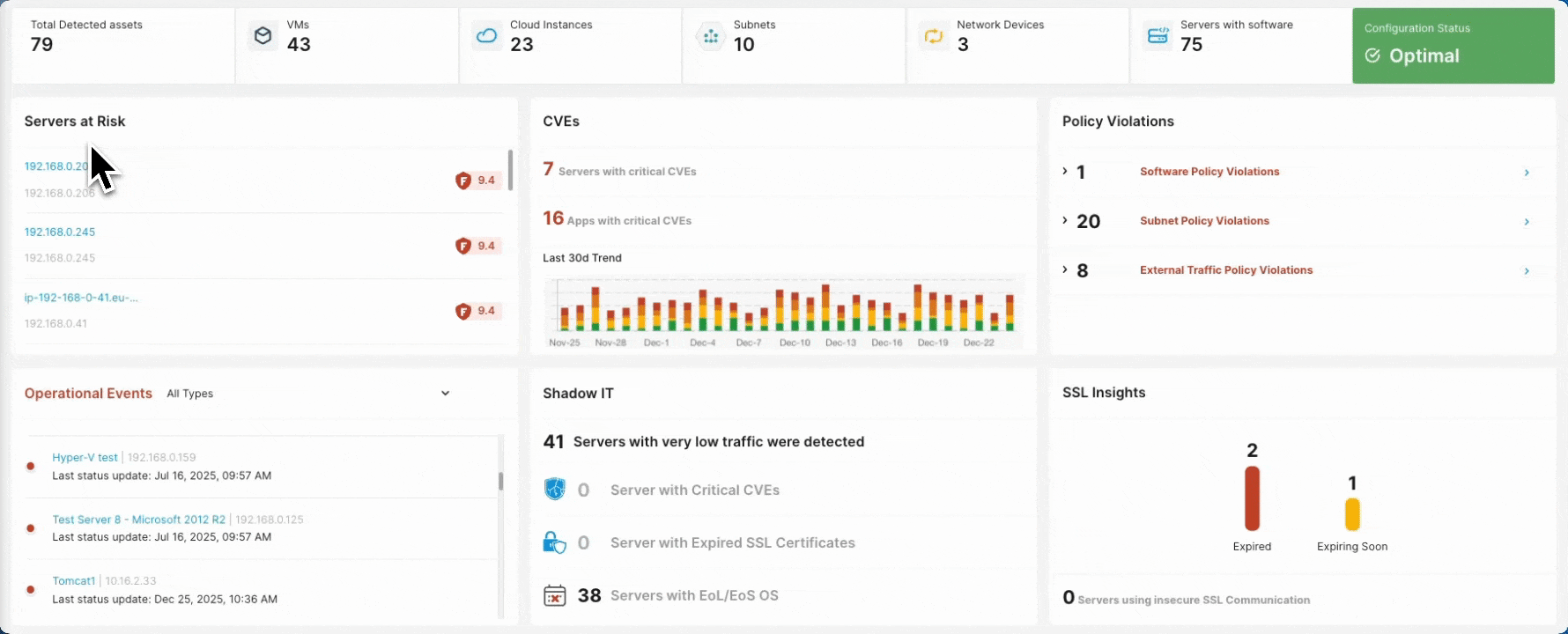The width and height of the screenshot is (1568, 634).
Task: Click the Servers at Risk scrollbar
Action: pos(510,170)
